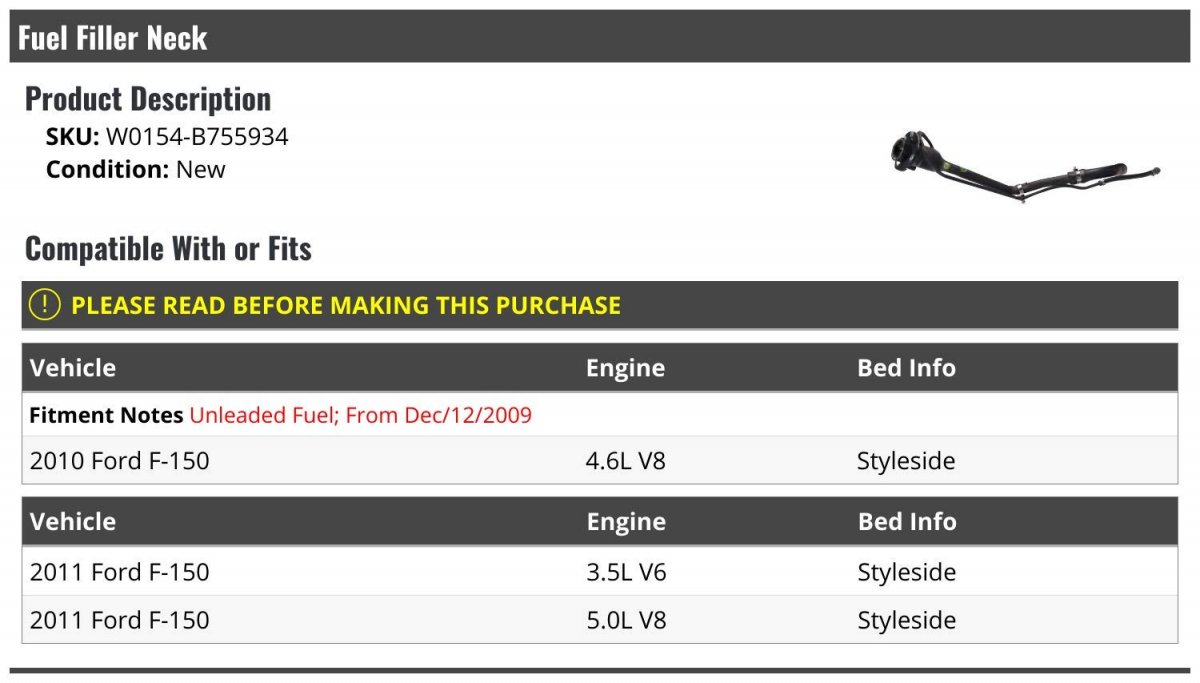Click the Condition: New label
This screenshot has height=683, width=1200.
tap(136, 169)
